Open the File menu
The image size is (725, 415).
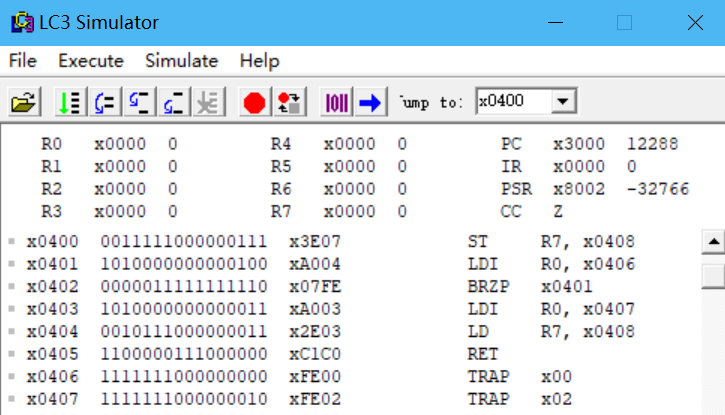(x=22, y=61)
